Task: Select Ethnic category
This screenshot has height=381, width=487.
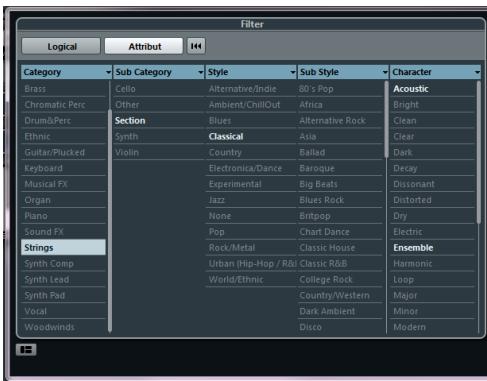Action: pos(63,137)
